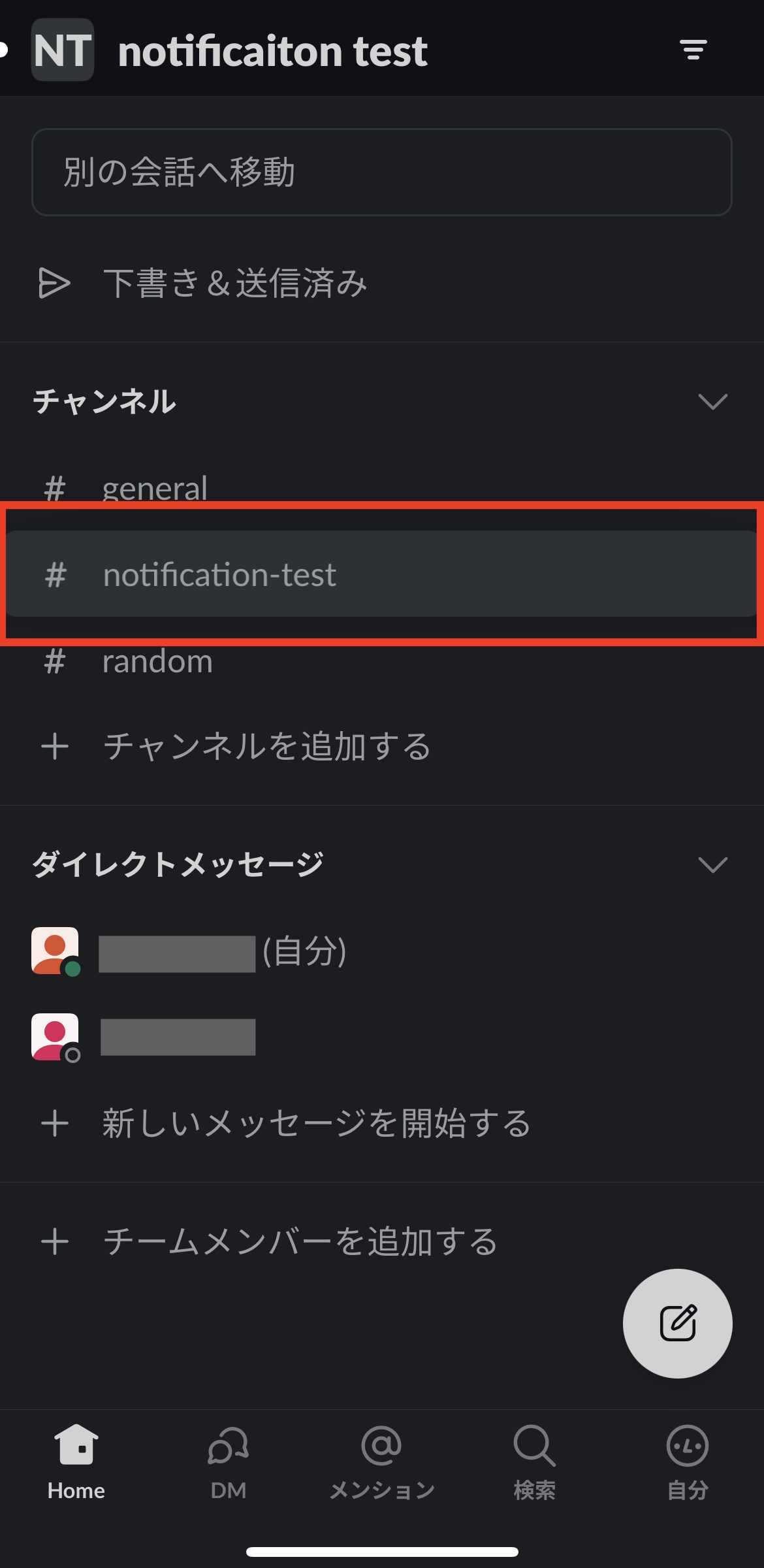Collapse the チャンネル section chevron
764x1568 pixels.
(x=712, y=401)
